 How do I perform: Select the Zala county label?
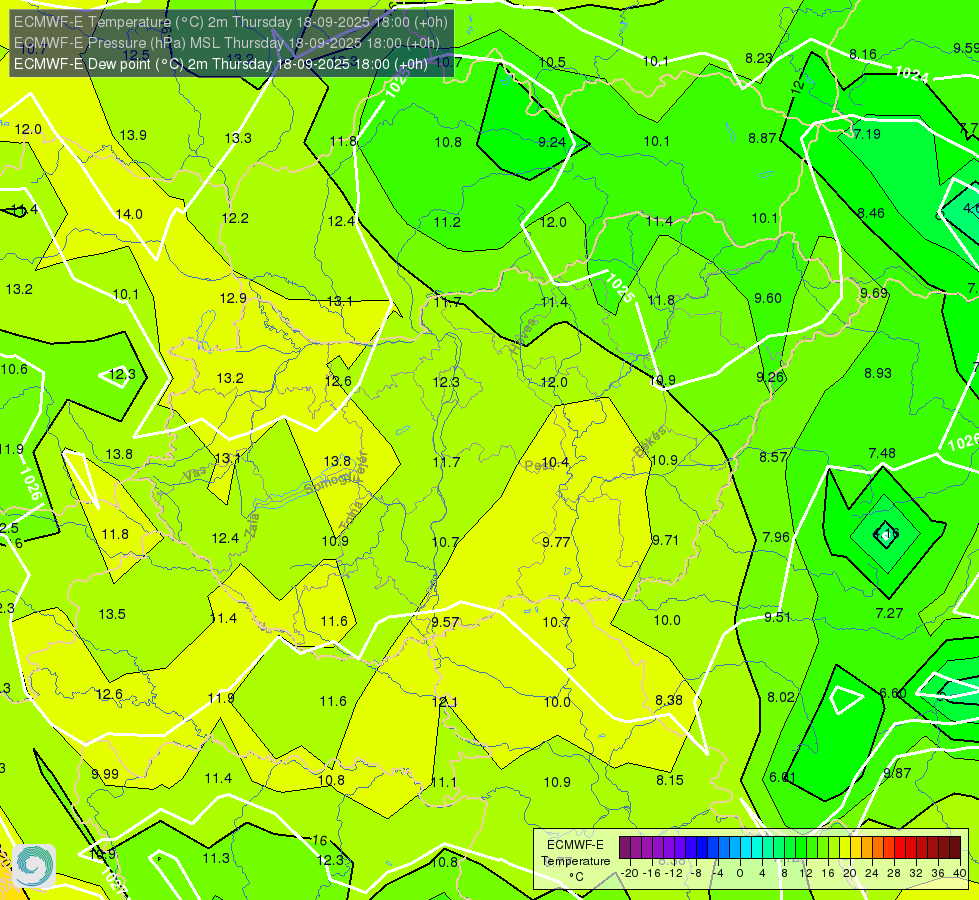point(252,524)
